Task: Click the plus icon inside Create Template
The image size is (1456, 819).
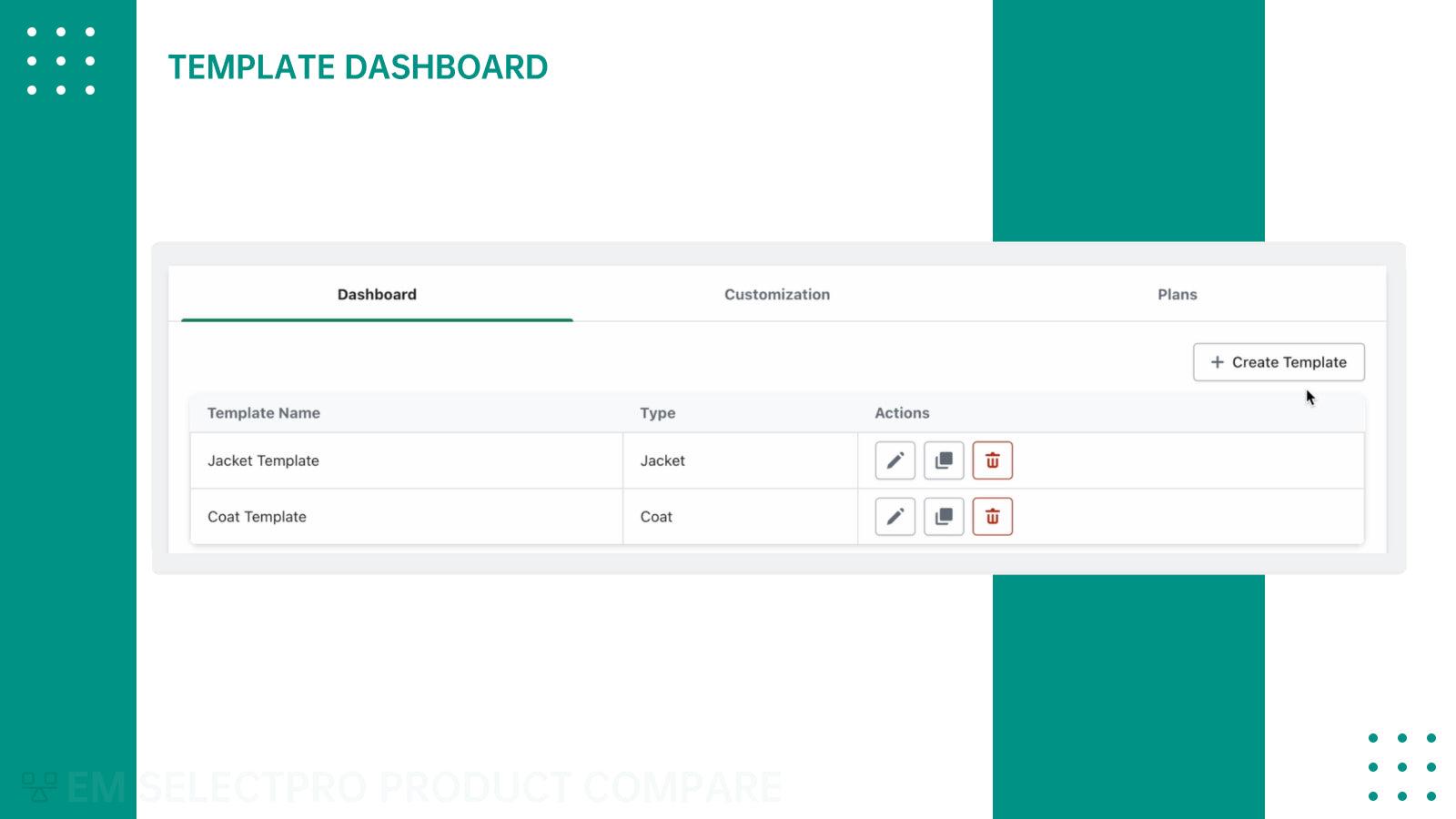Action: tap(1217, 361)
